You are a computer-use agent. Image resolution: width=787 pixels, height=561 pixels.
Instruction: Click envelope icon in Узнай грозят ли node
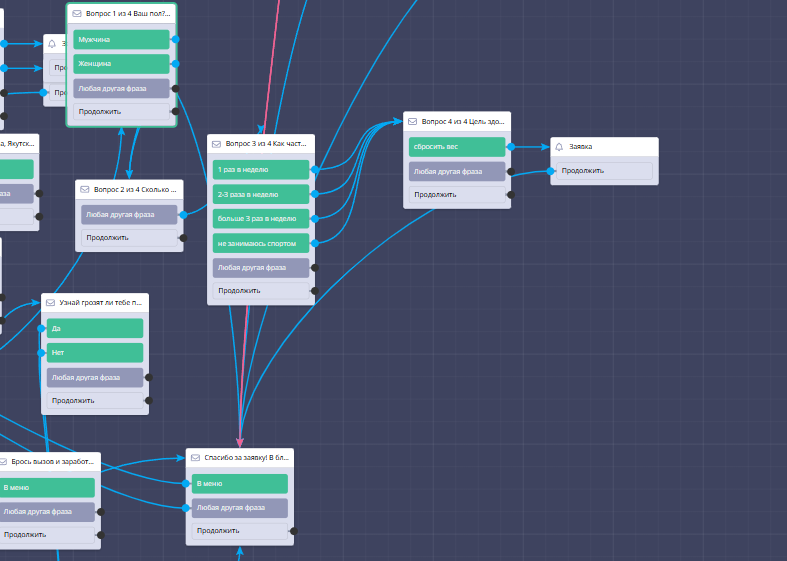(x=51, y=302)
